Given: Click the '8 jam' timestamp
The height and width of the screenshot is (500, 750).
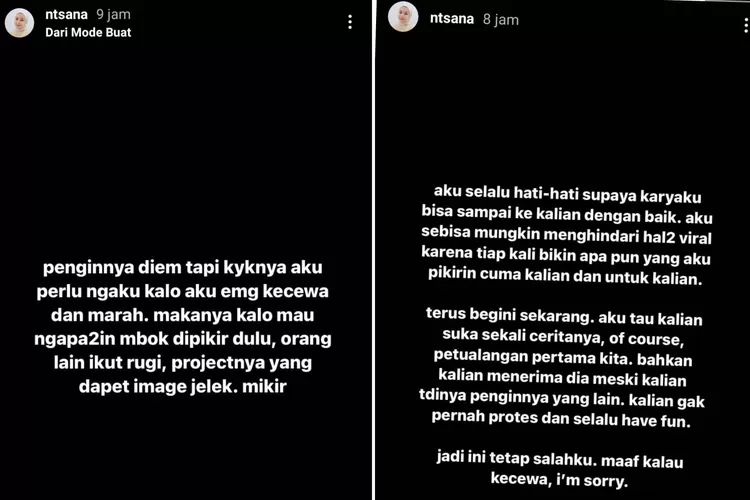Looking at the screenshot, I should [501, 20].
